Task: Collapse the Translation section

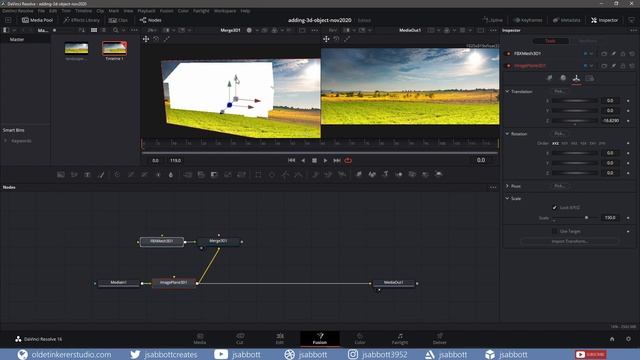Action: click(x=507, y=91)
